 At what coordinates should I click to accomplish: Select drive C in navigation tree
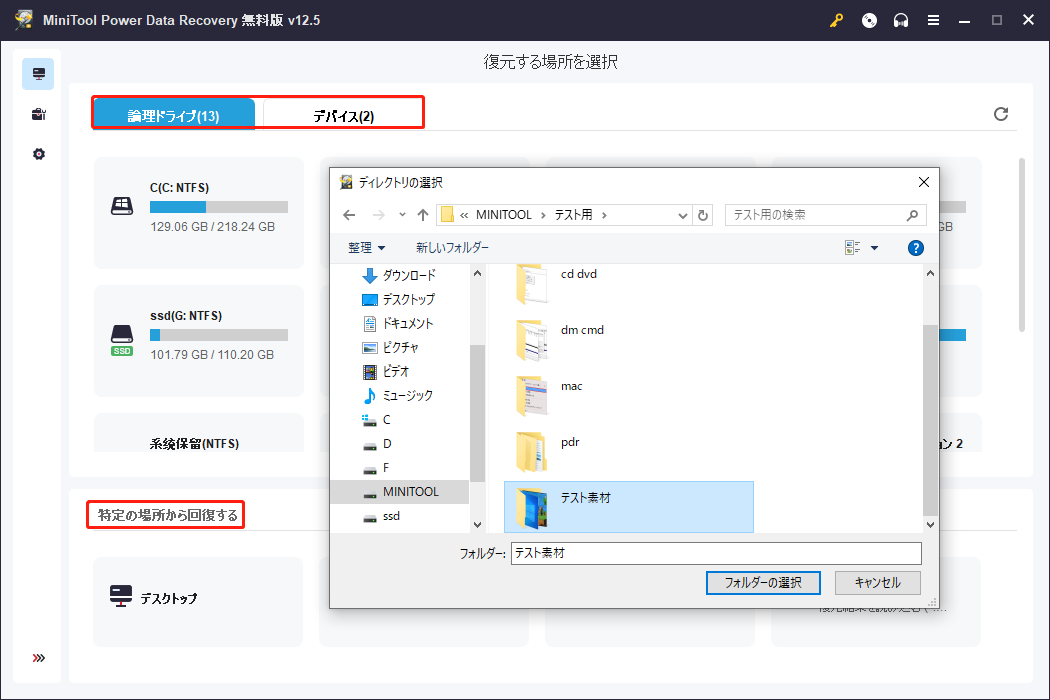pyautogui.click(x=376, y=420)
